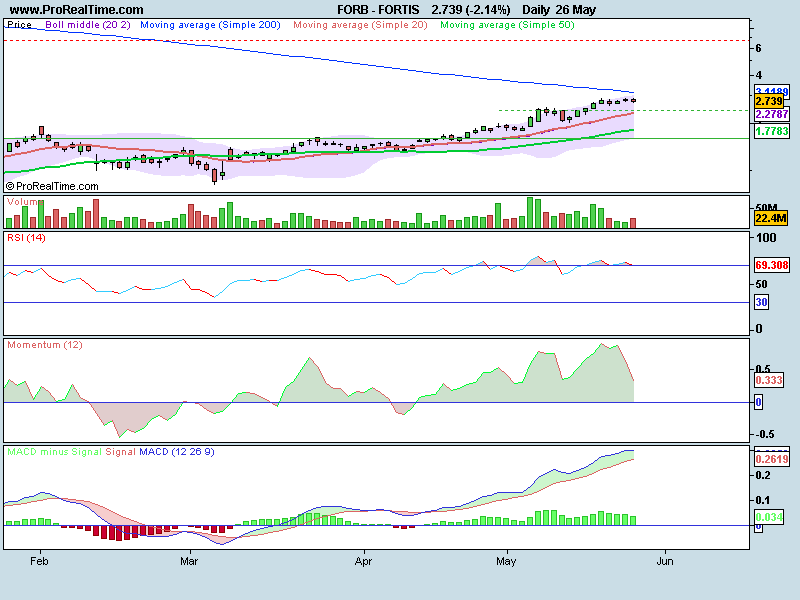Click the 4 price axis label

click(759, 76)
